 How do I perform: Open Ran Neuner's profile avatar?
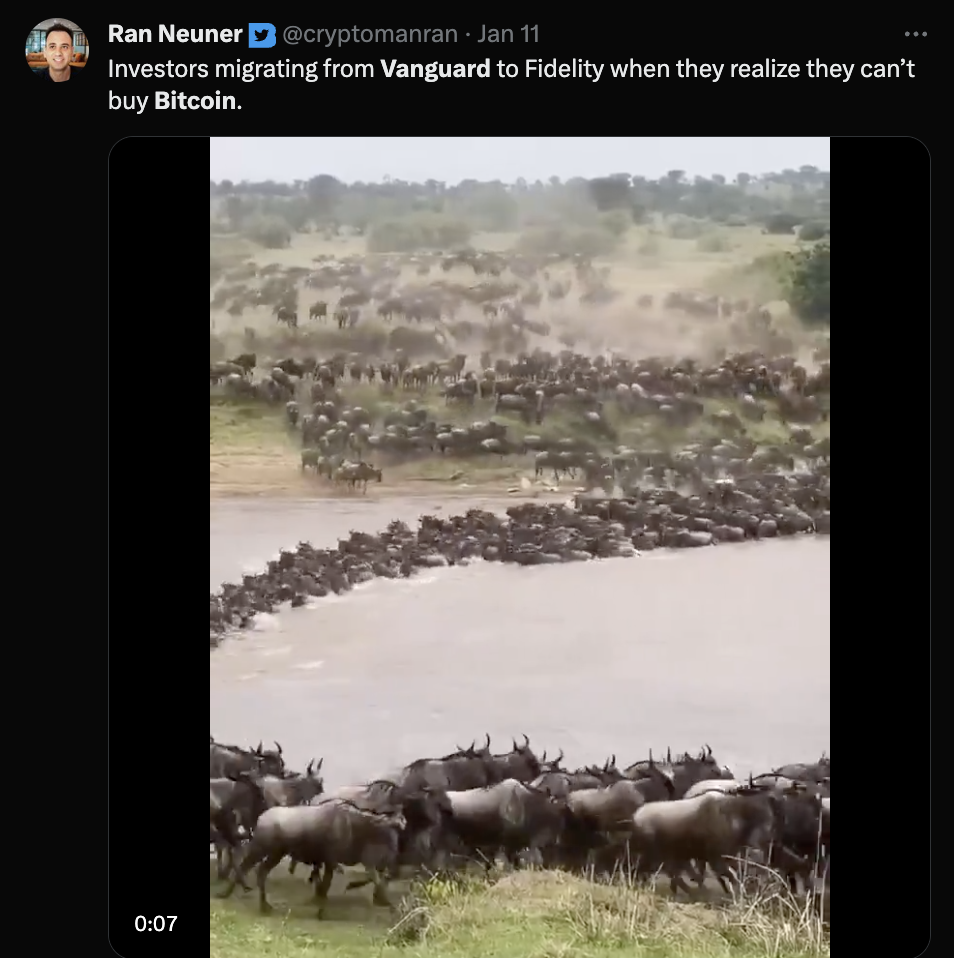57,50
